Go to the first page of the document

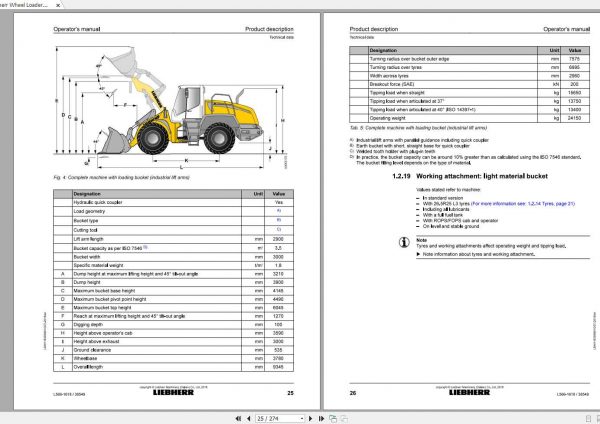tap(238, 419)
